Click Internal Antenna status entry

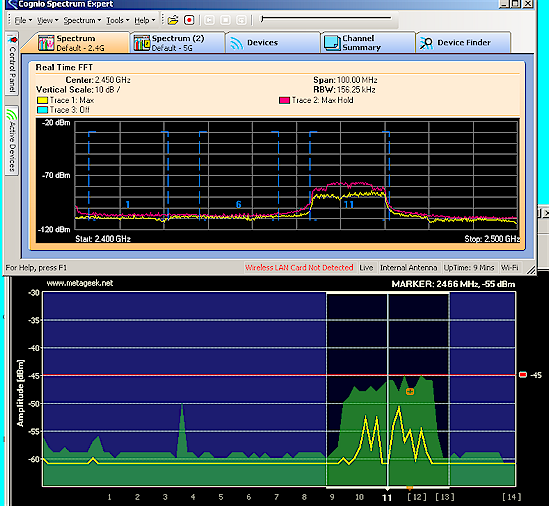pos(409,268)
